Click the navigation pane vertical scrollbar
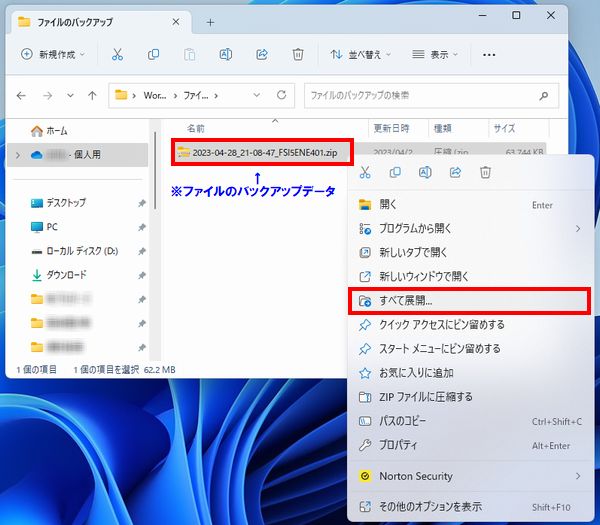 155,170
